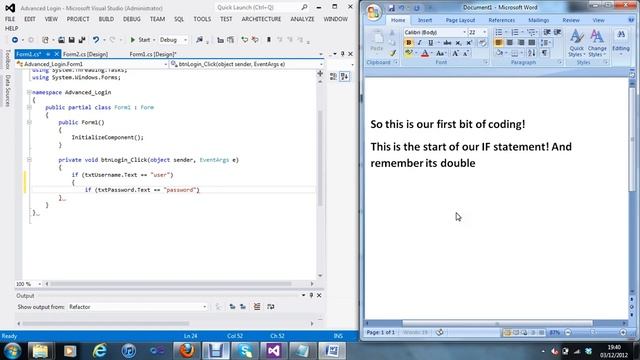The image size is (640, 360).
Task: Click the Undo icon in Visual Studio toolbar
Action: coord(96,40)
